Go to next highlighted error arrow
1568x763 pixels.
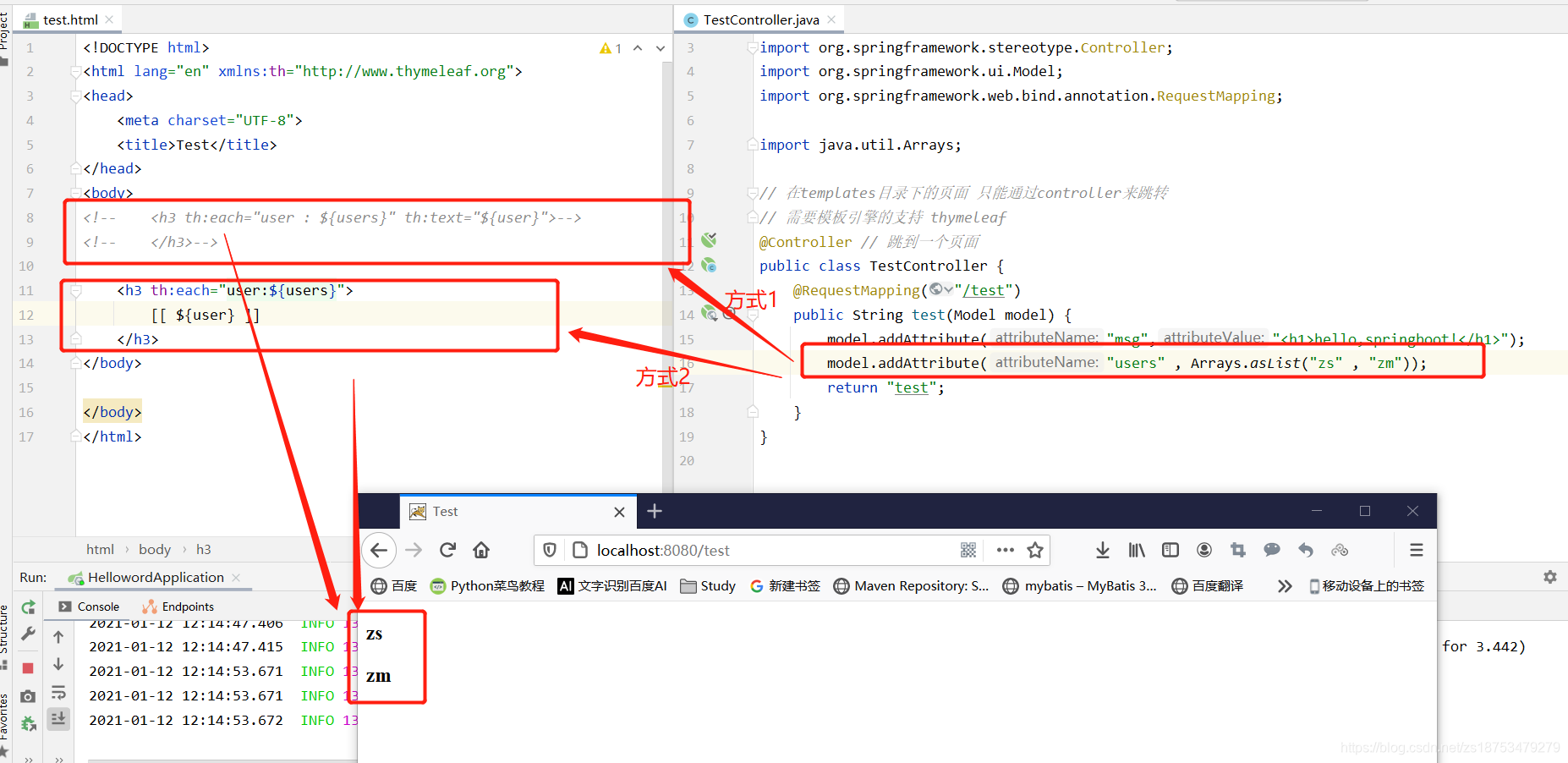pos(661,48)
